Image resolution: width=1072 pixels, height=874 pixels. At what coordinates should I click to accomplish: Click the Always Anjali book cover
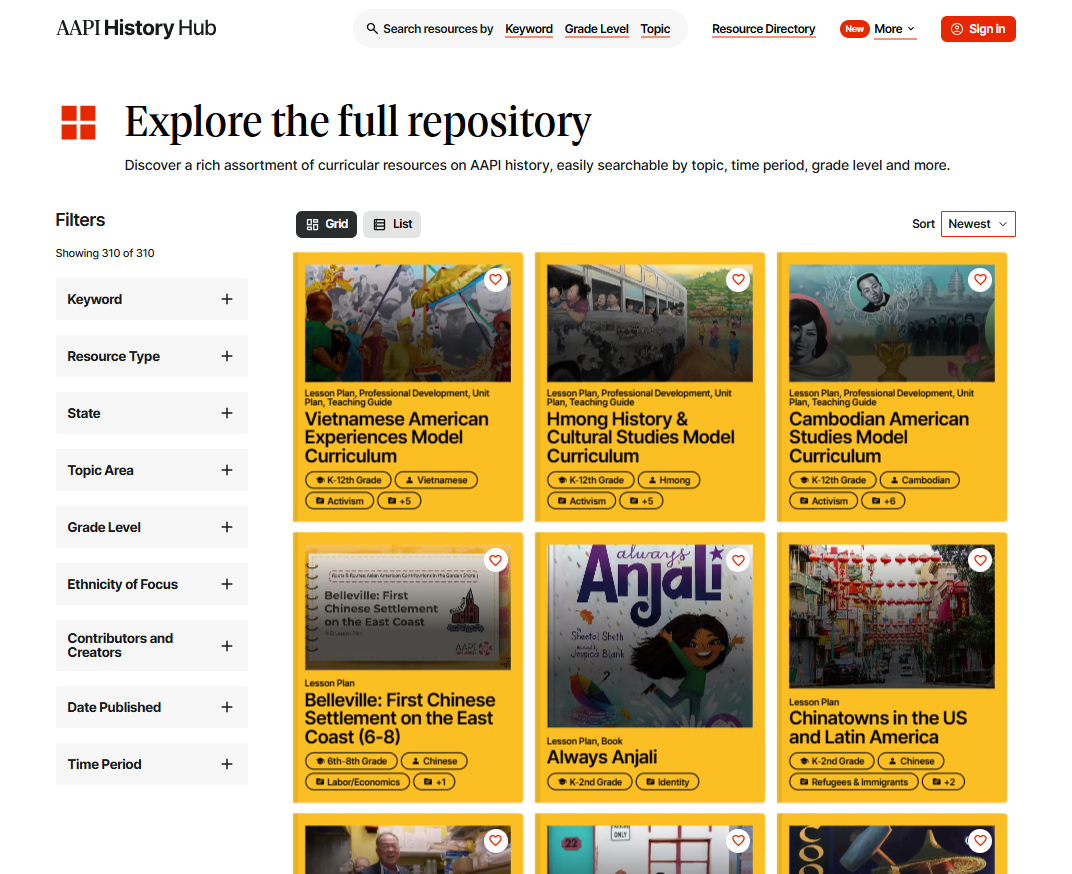pyautogui.click(x=649, y=636)
